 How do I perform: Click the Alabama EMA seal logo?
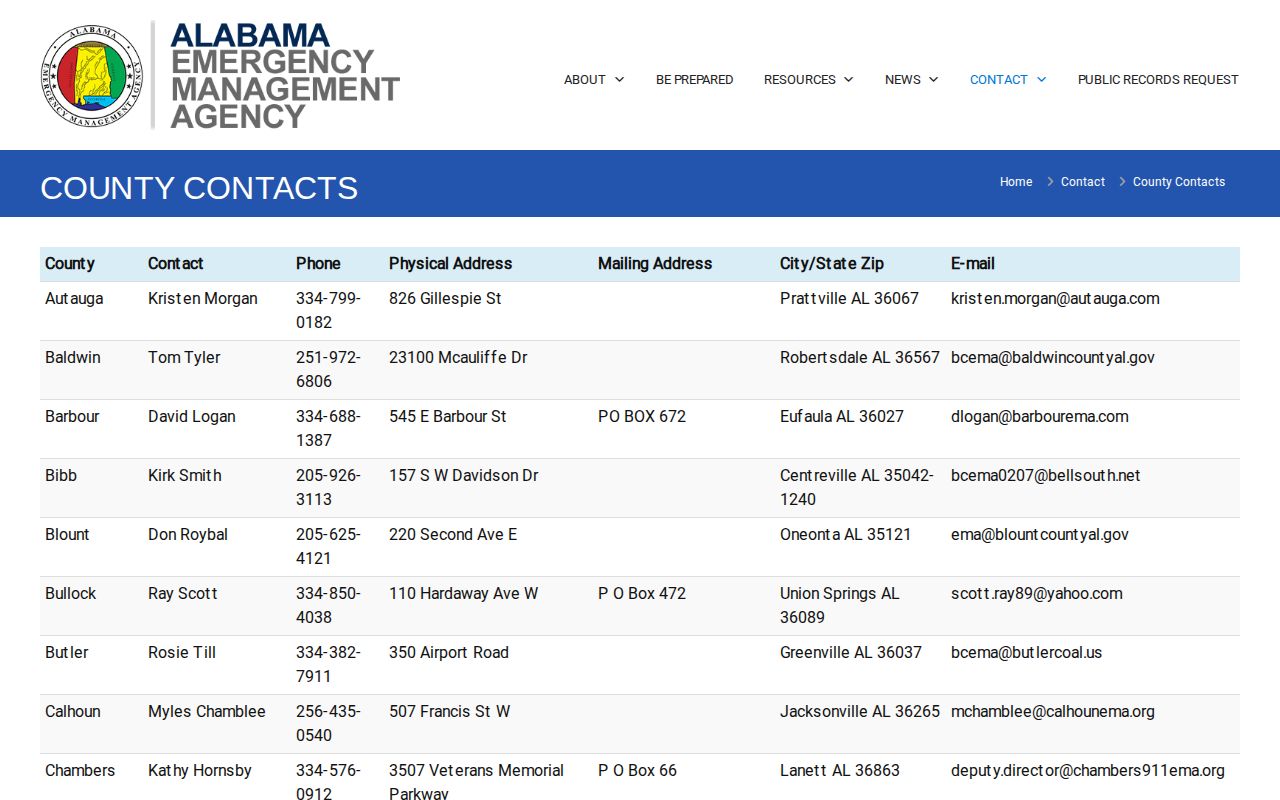[x=92, y=76]
